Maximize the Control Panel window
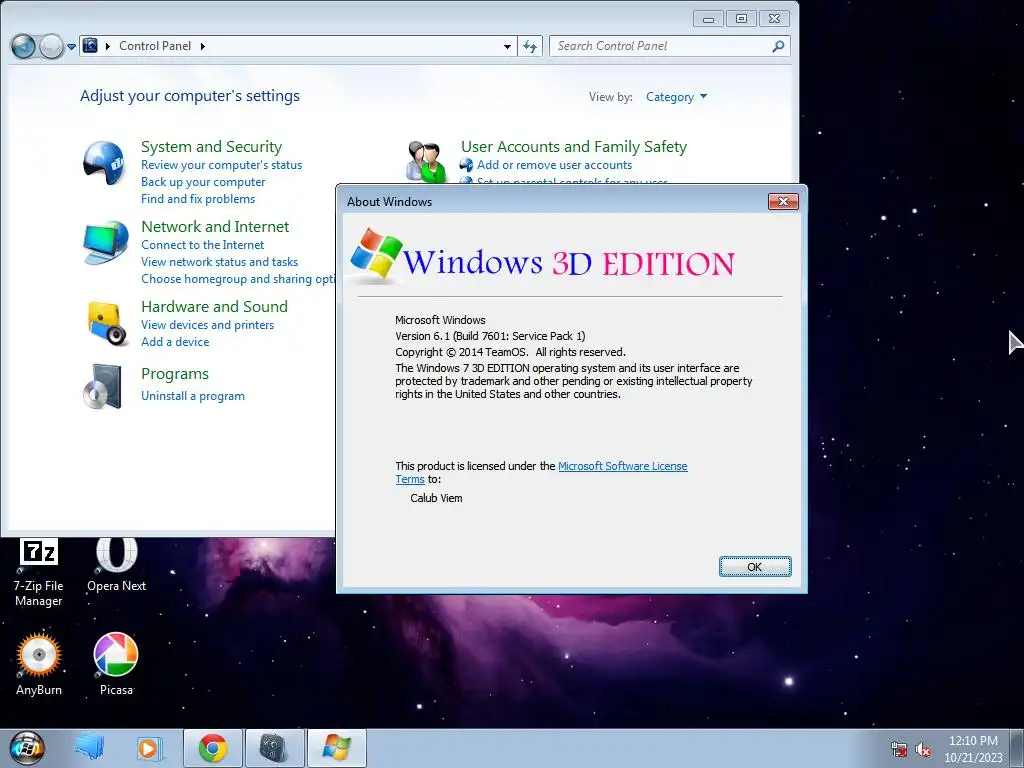1024x768 pixels. (x=741, y=19)
